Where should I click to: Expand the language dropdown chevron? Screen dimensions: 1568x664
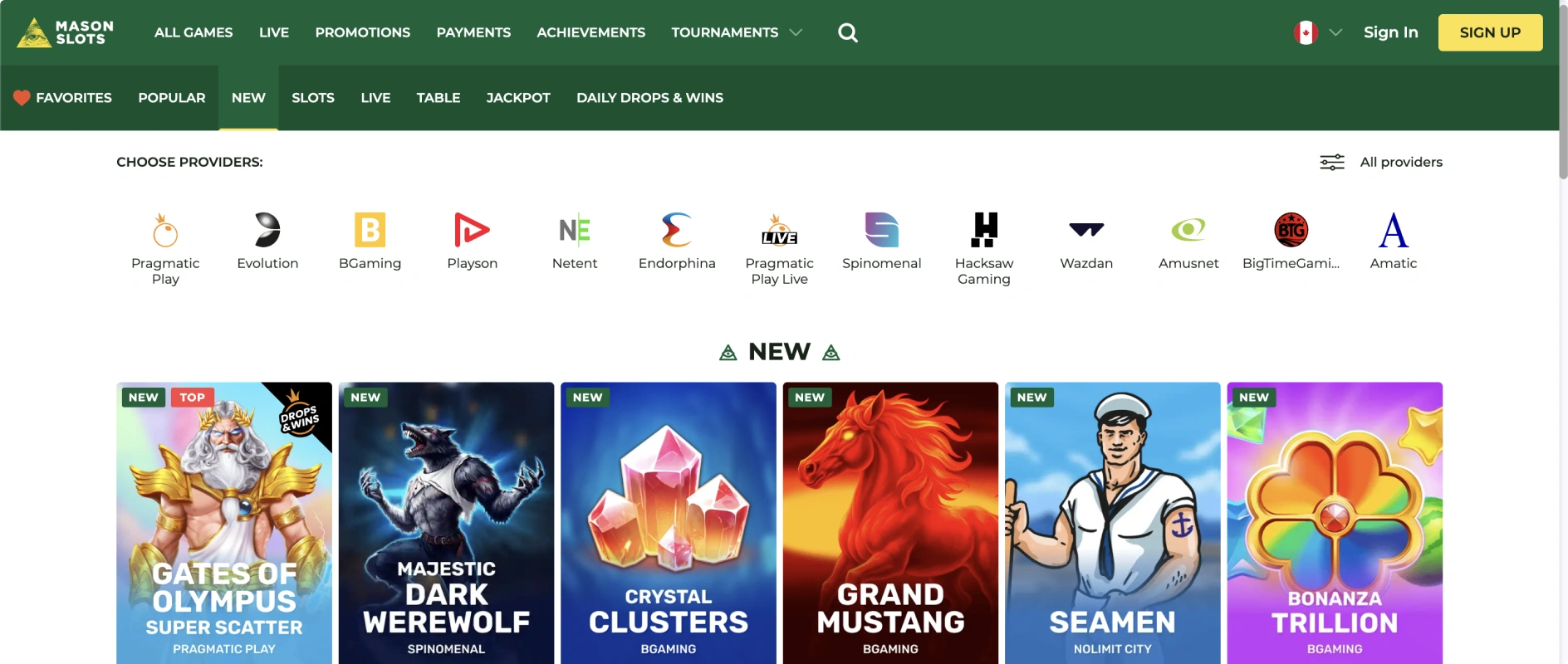click(1335, 32)
